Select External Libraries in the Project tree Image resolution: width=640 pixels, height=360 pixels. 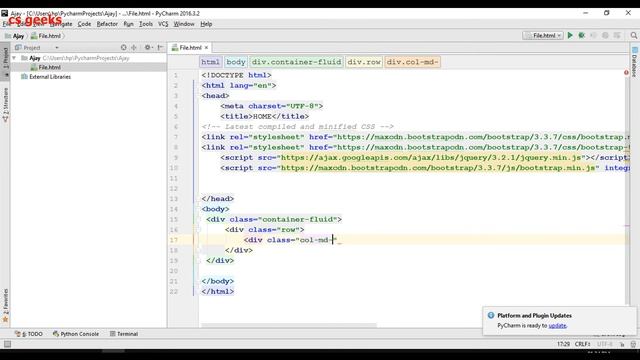[50, 77]
